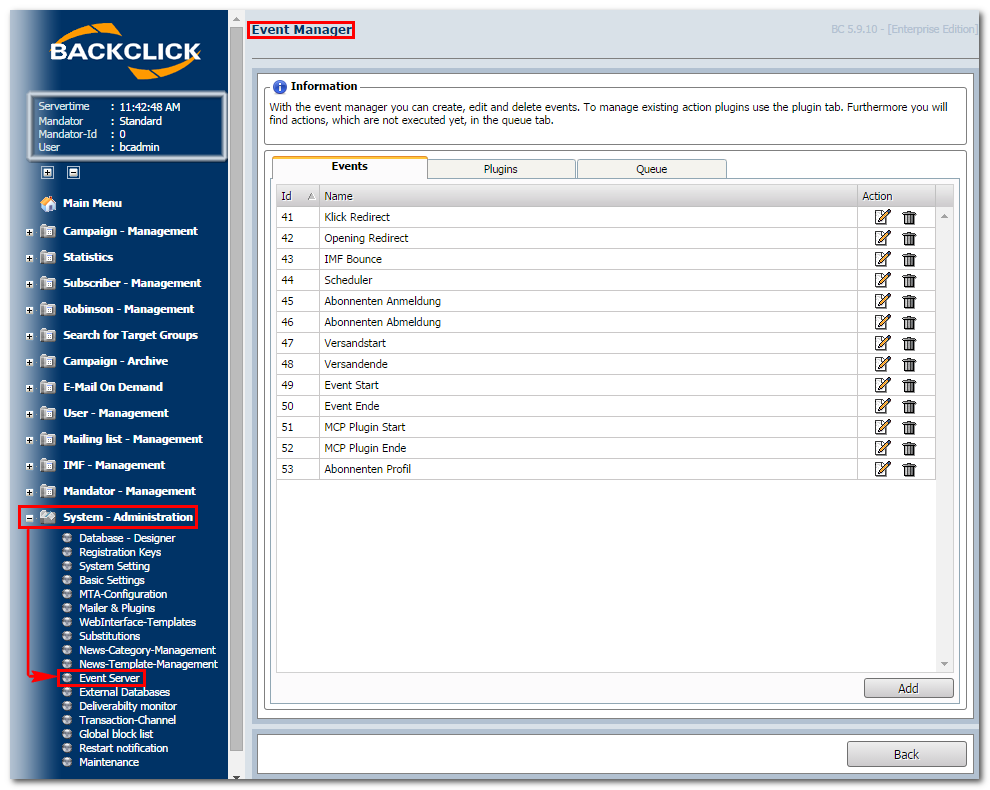Click events table scroll-up arrow
The image size is (990, 790).
(x=945, y=217)
